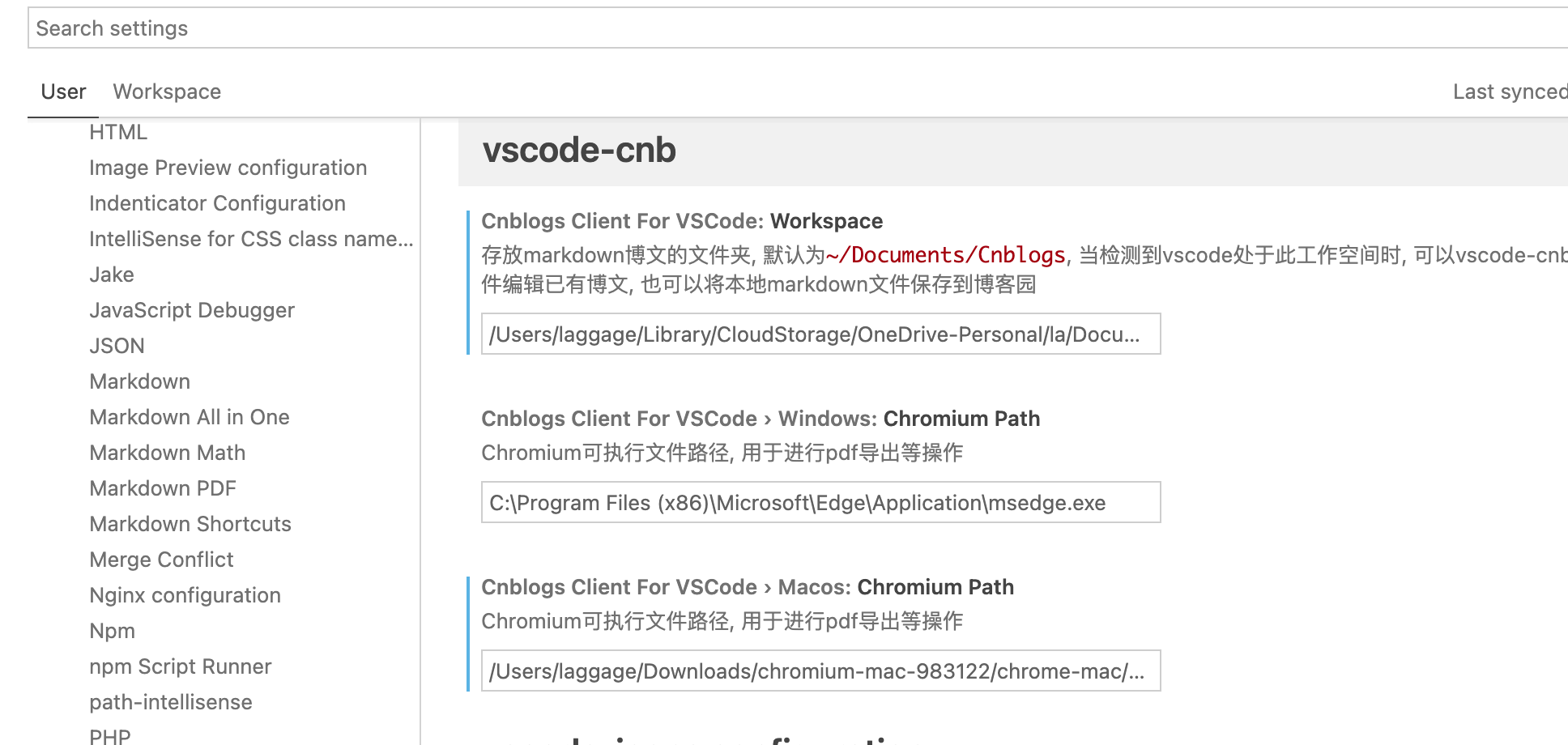Edit the Macos Chromium Path field
1568x745 pixels.
(x=820, y=670)
